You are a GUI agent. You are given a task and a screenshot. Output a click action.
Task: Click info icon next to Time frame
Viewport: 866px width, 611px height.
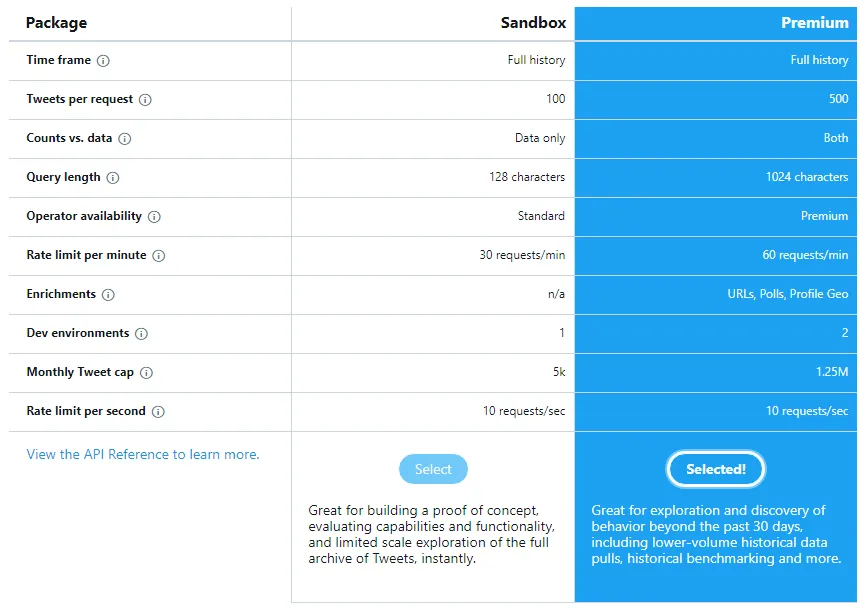tap(103, 61)
